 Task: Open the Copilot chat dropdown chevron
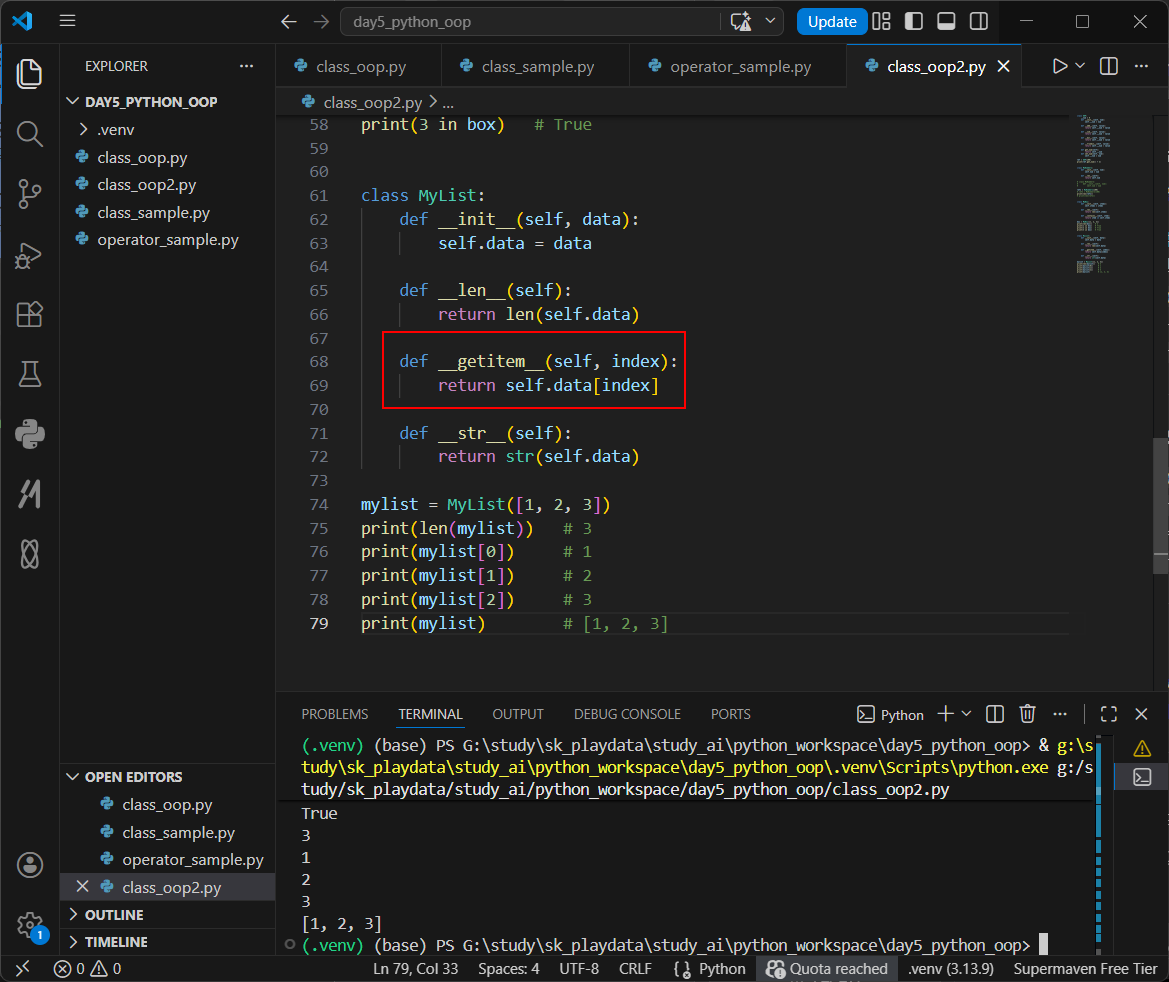tap(770, 21)
